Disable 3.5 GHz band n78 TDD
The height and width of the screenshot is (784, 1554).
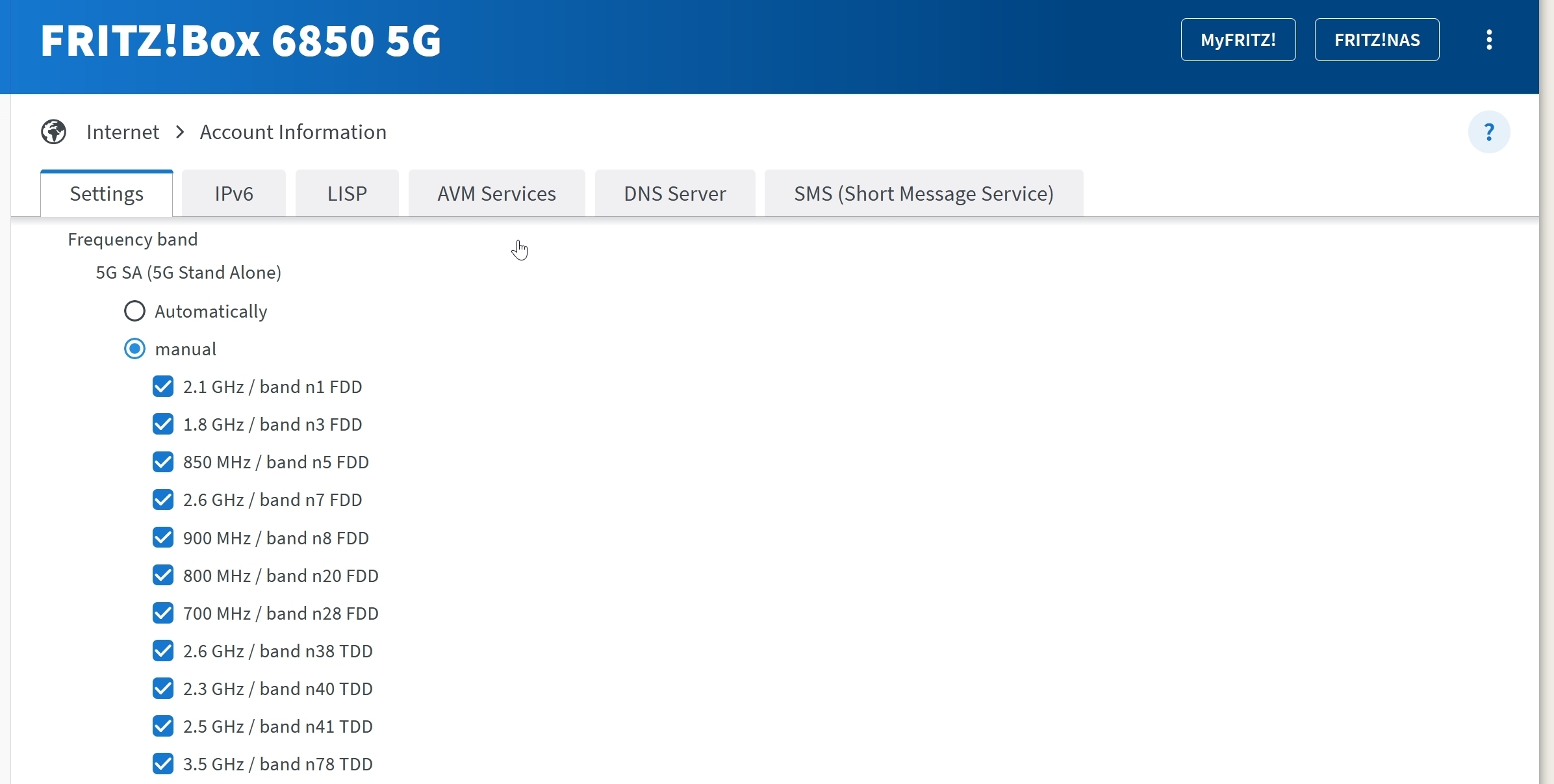click(163, 764)
